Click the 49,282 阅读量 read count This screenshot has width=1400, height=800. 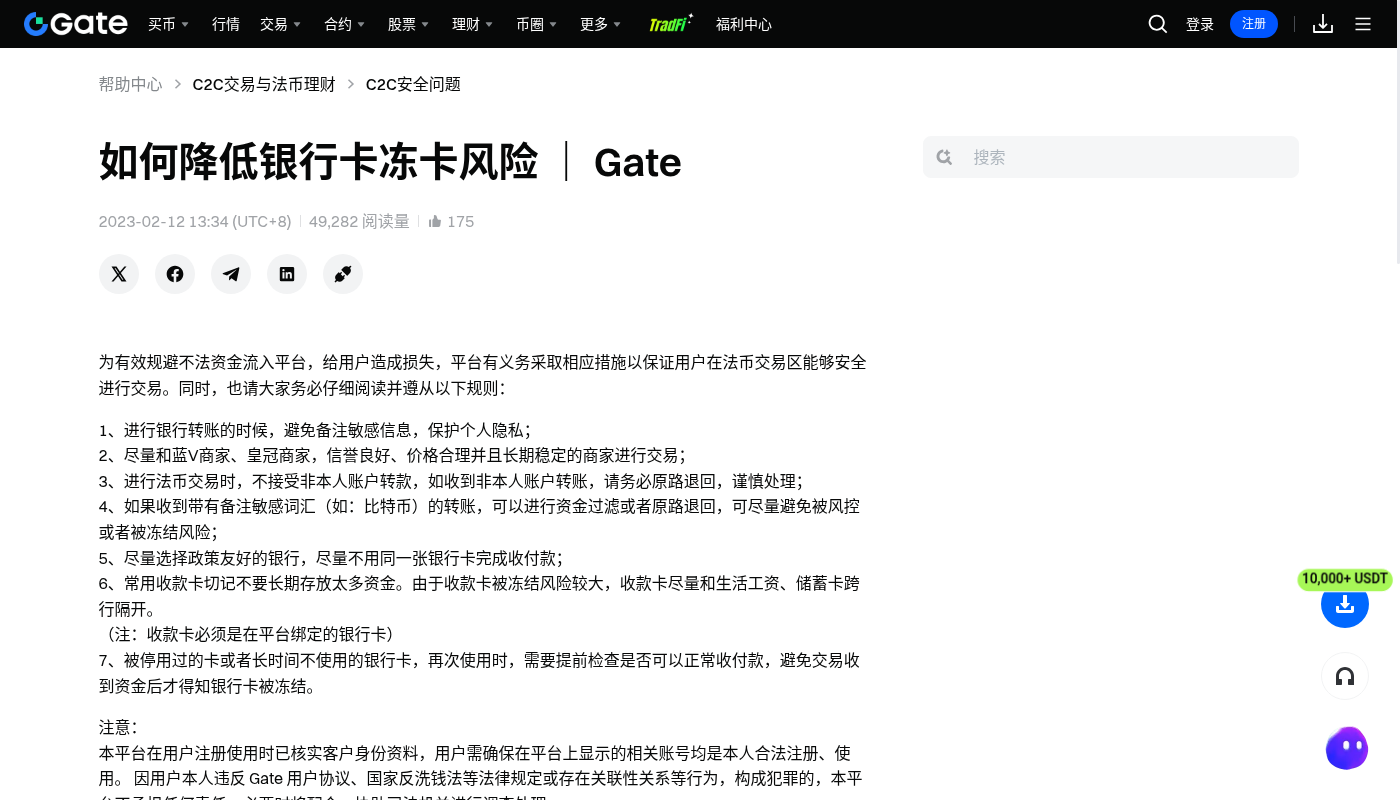coord(359,222)
